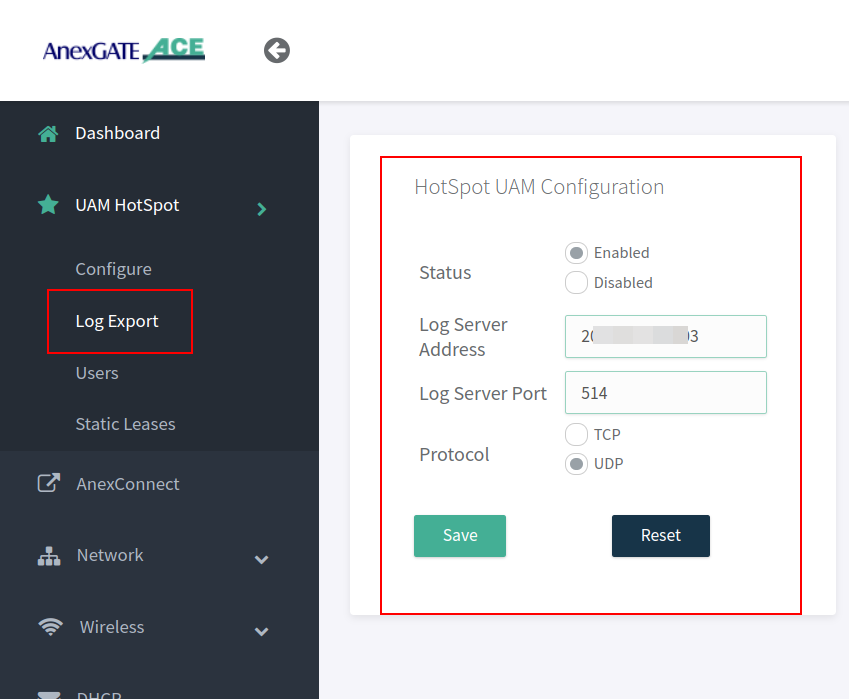
Task: Click the Log Server Port field
Action: point(665,393)
